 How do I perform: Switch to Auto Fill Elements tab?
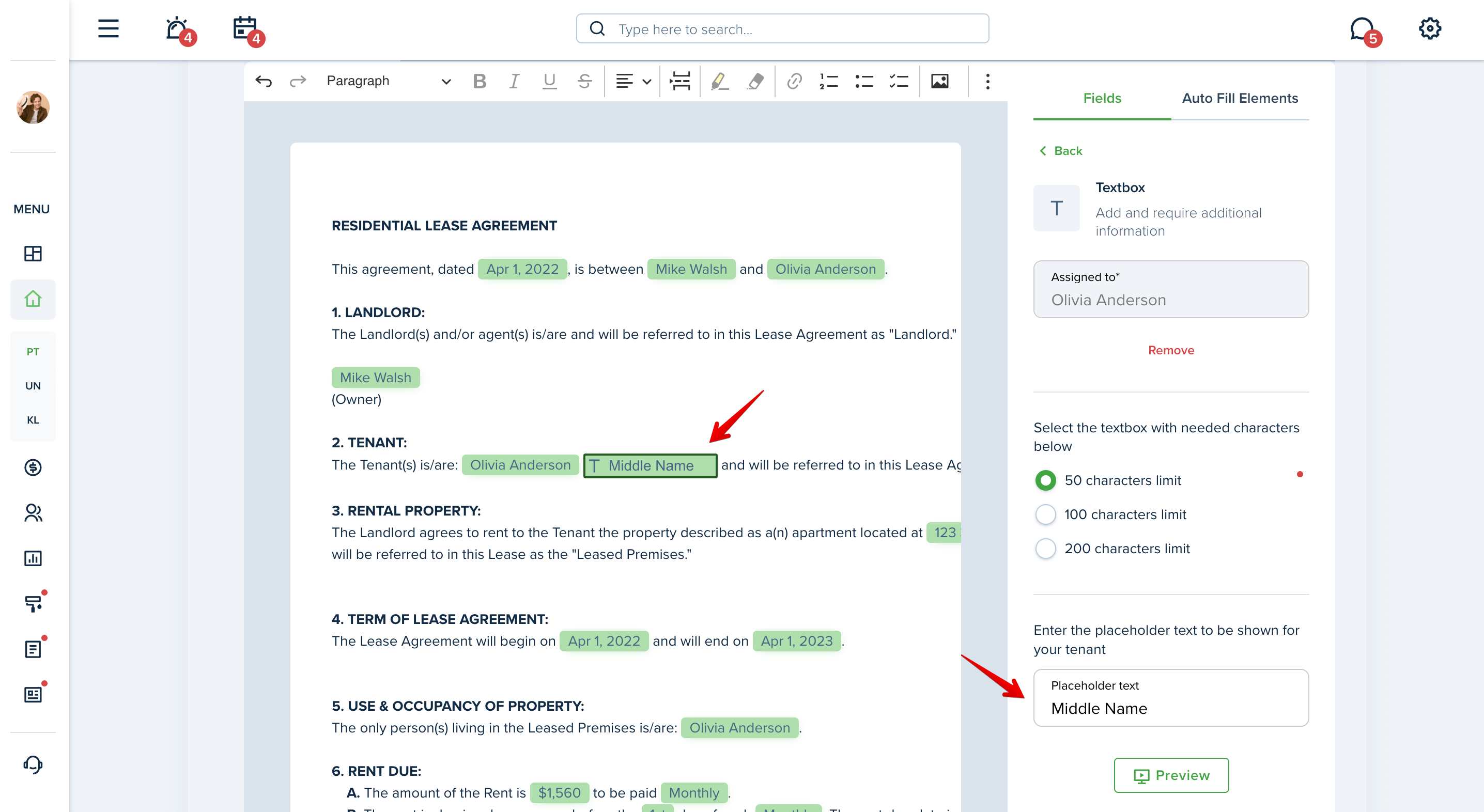point(1240,98)
